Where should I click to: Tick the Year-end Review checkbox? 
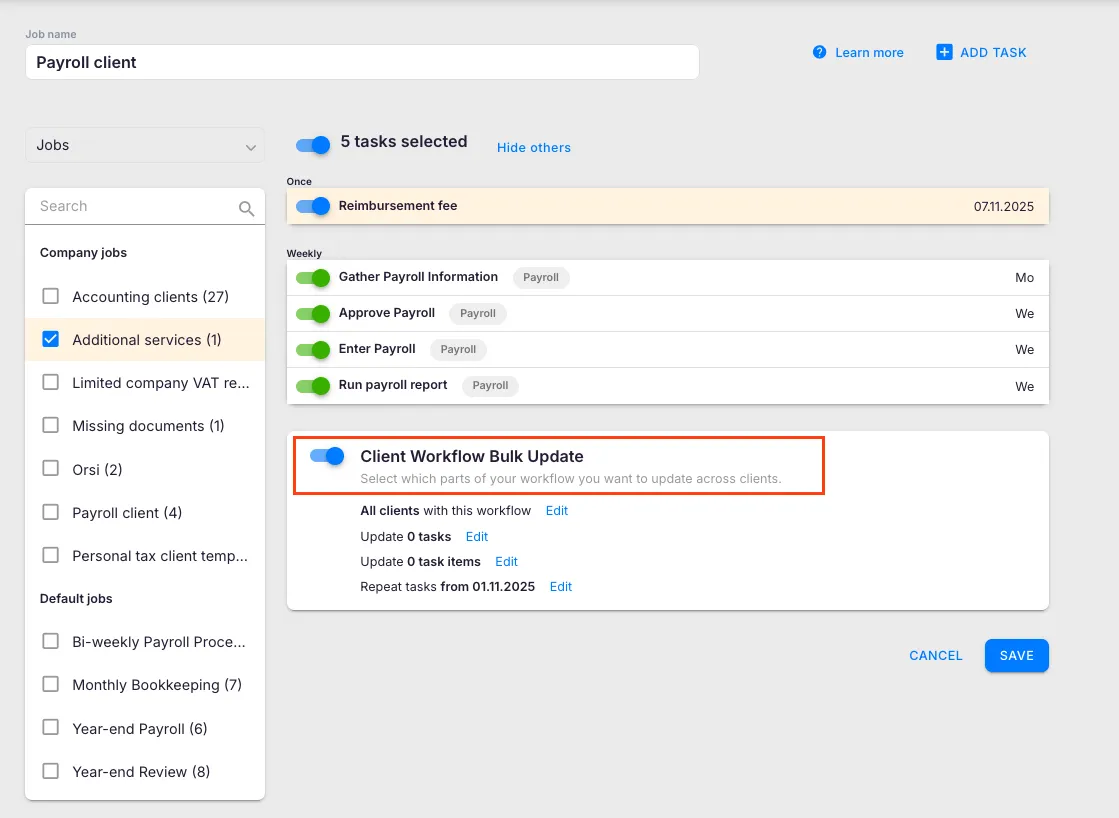[50, 771]
